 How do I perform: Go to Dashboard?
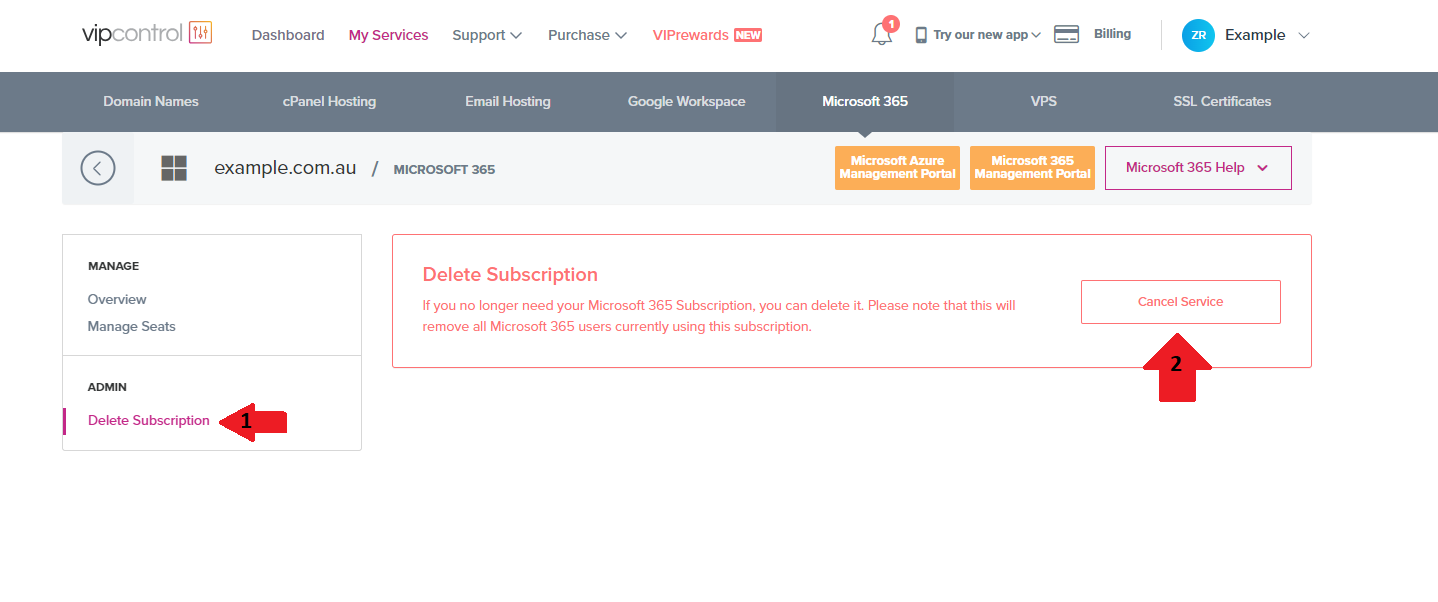click(288, 35)
